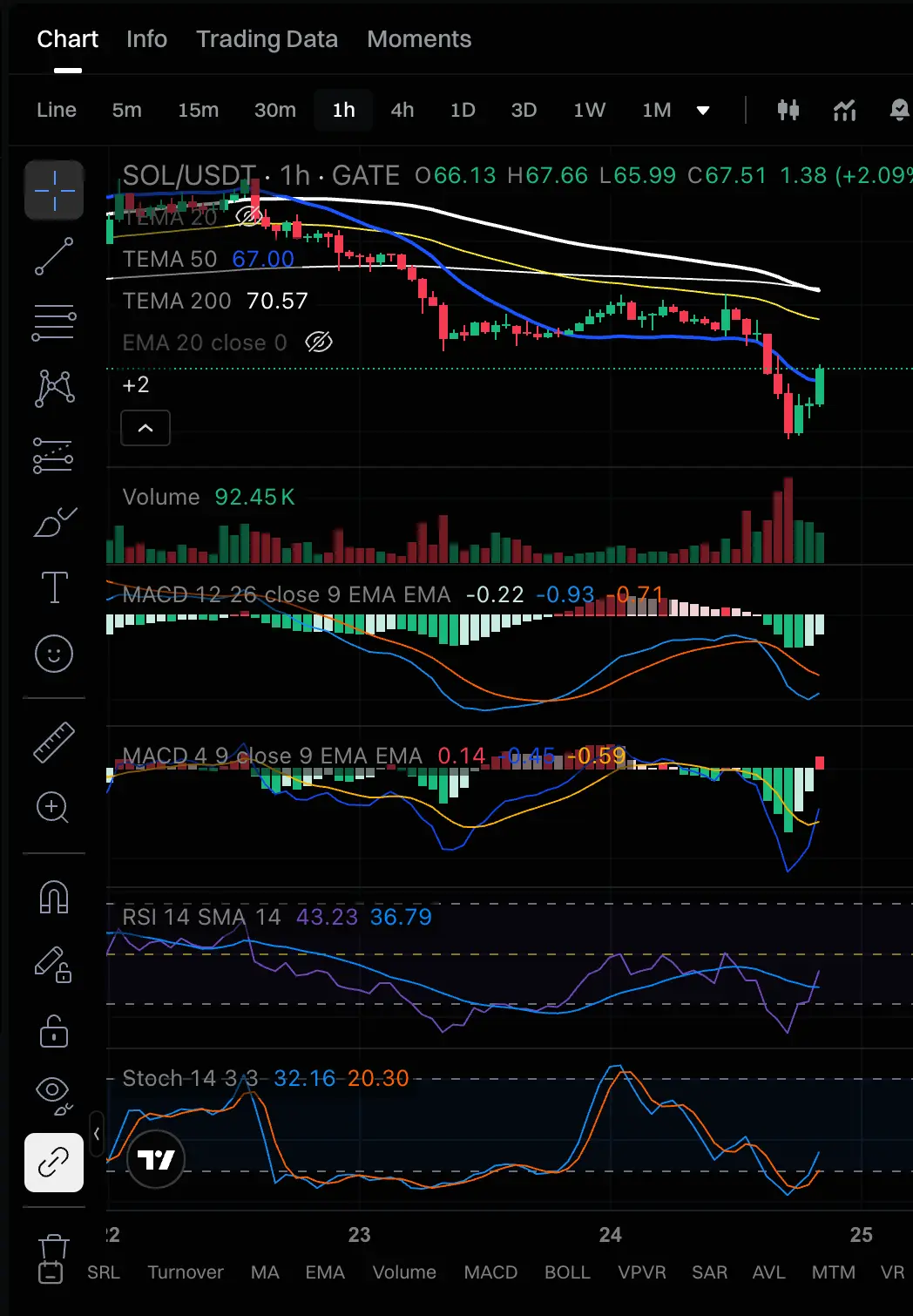Open the horizontal lines Fibonacci tool

coord(54,322)
